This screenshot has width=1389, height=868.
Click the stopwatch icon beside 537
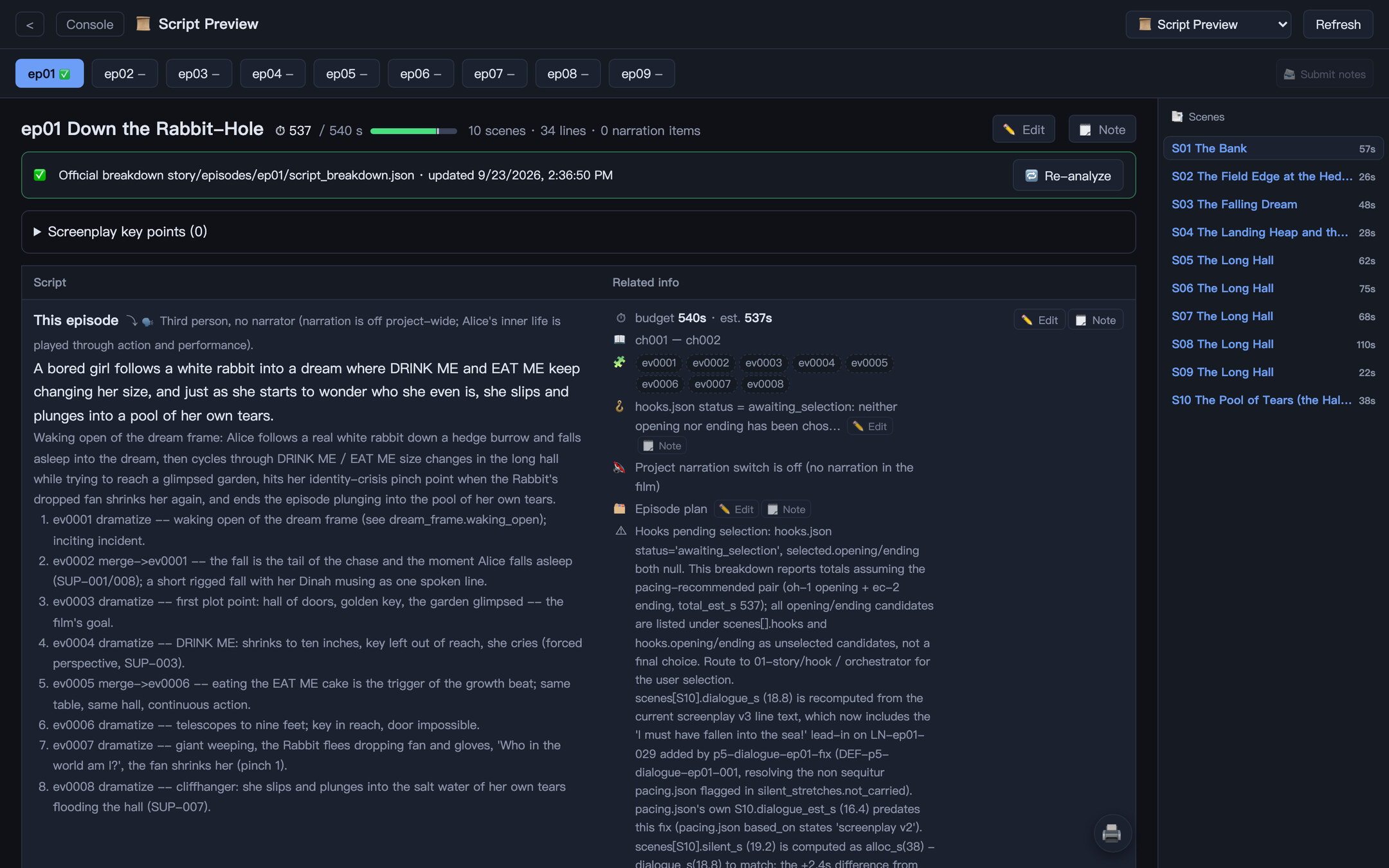[x=280, y=131]
